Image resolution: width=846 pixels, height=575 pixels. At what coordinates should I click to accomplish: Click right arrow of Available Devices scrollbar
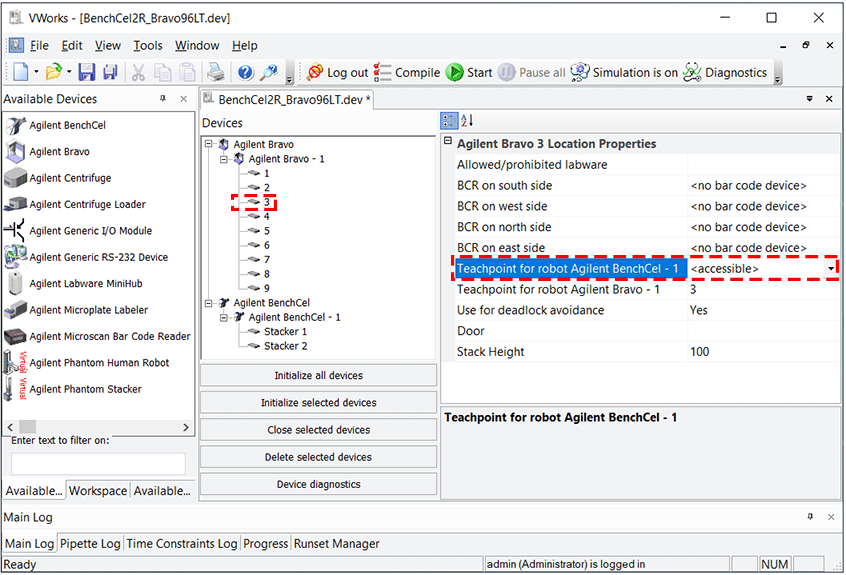[x=186, y=427]
